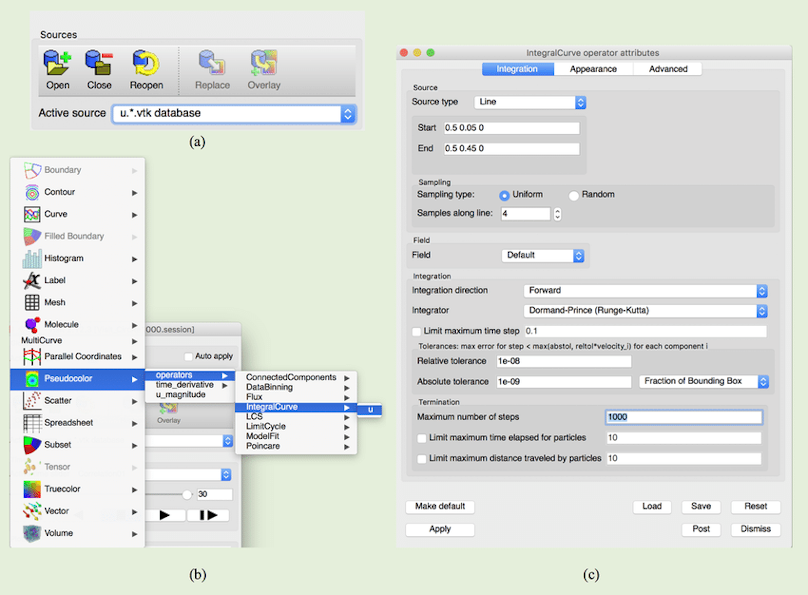Click the animation time slider handle

pyautogui.click(x=187, y=495)
